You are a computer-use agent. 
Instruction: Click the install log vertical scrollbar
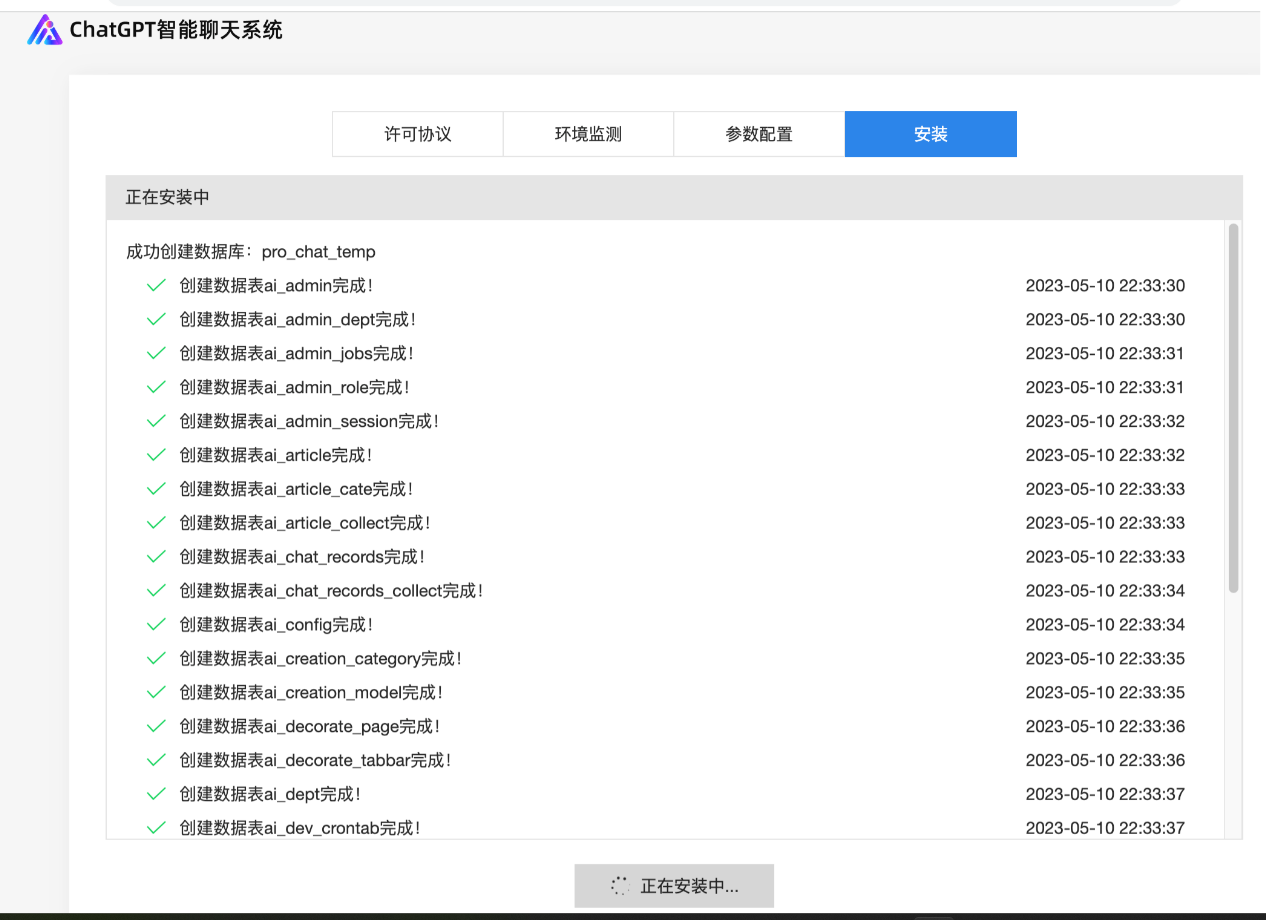coord(1233,410)
